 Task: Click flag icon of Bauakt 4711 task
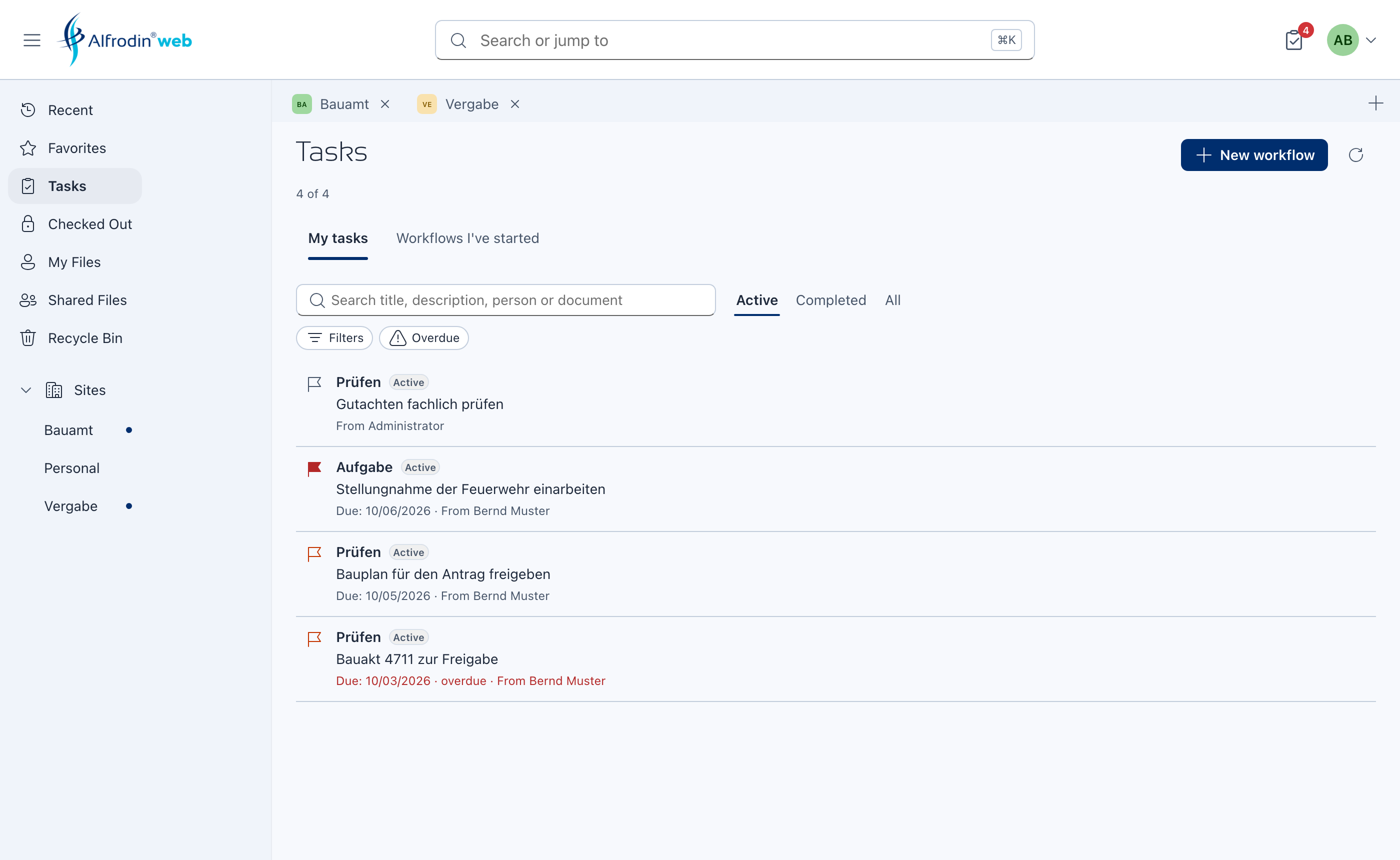314,638
